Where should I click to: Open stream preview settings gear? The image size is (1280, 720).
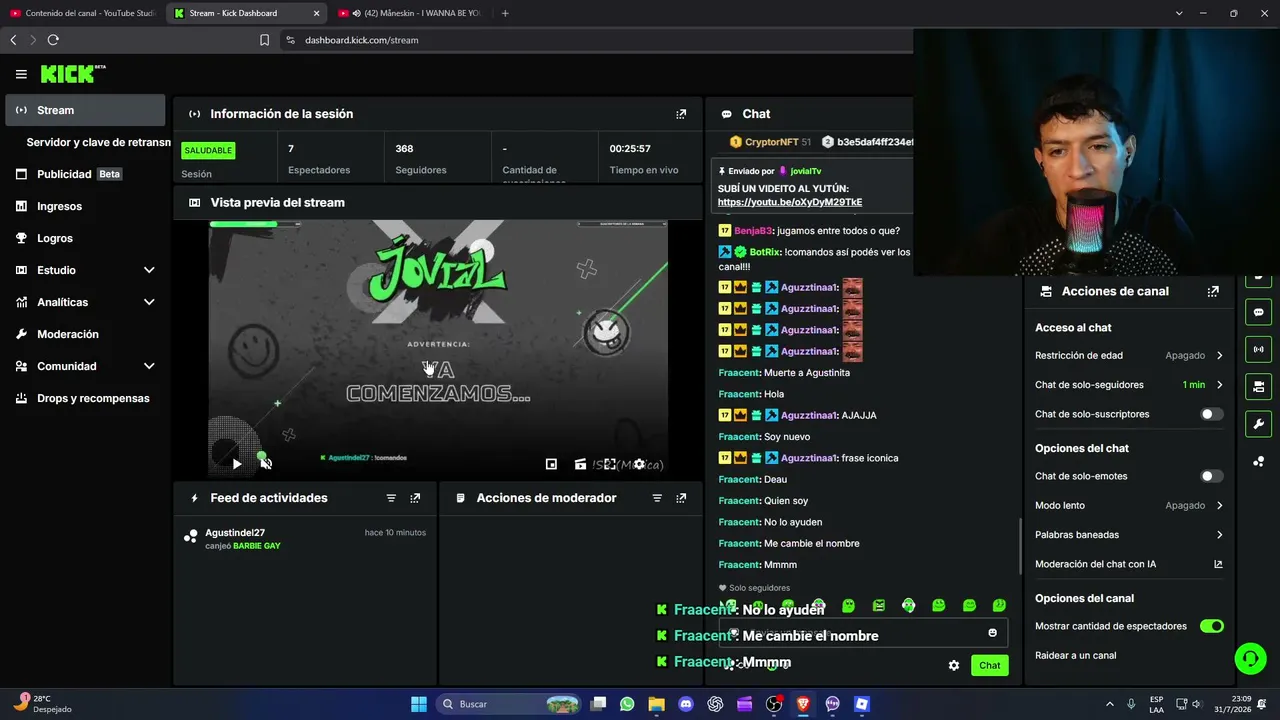click(x=639, y=464)
